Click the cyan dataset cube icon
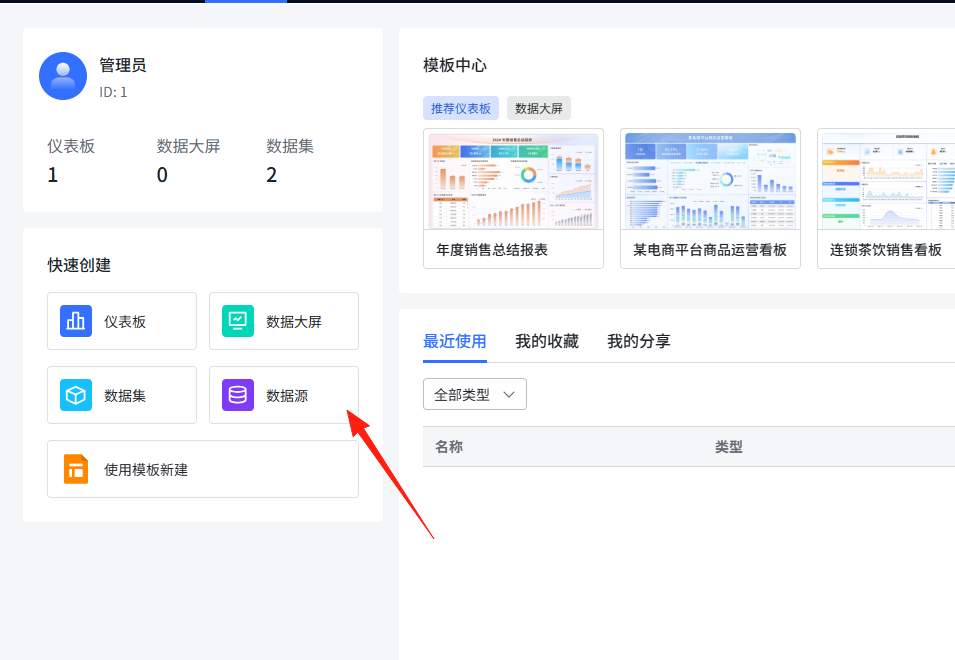This screenshot has width=955, height=660. coord(76,395)
